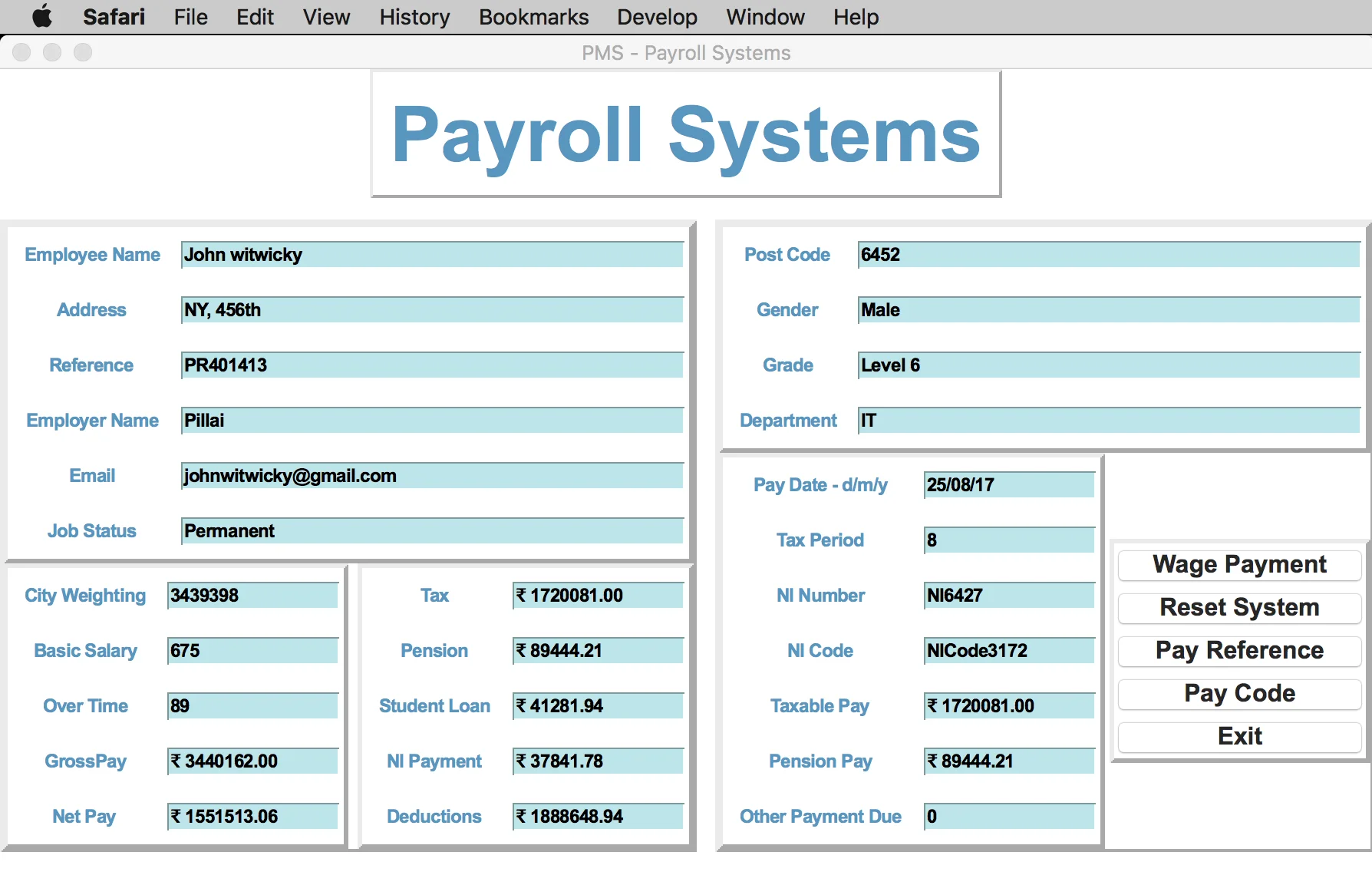Open the Apple menu

[42, 17]
